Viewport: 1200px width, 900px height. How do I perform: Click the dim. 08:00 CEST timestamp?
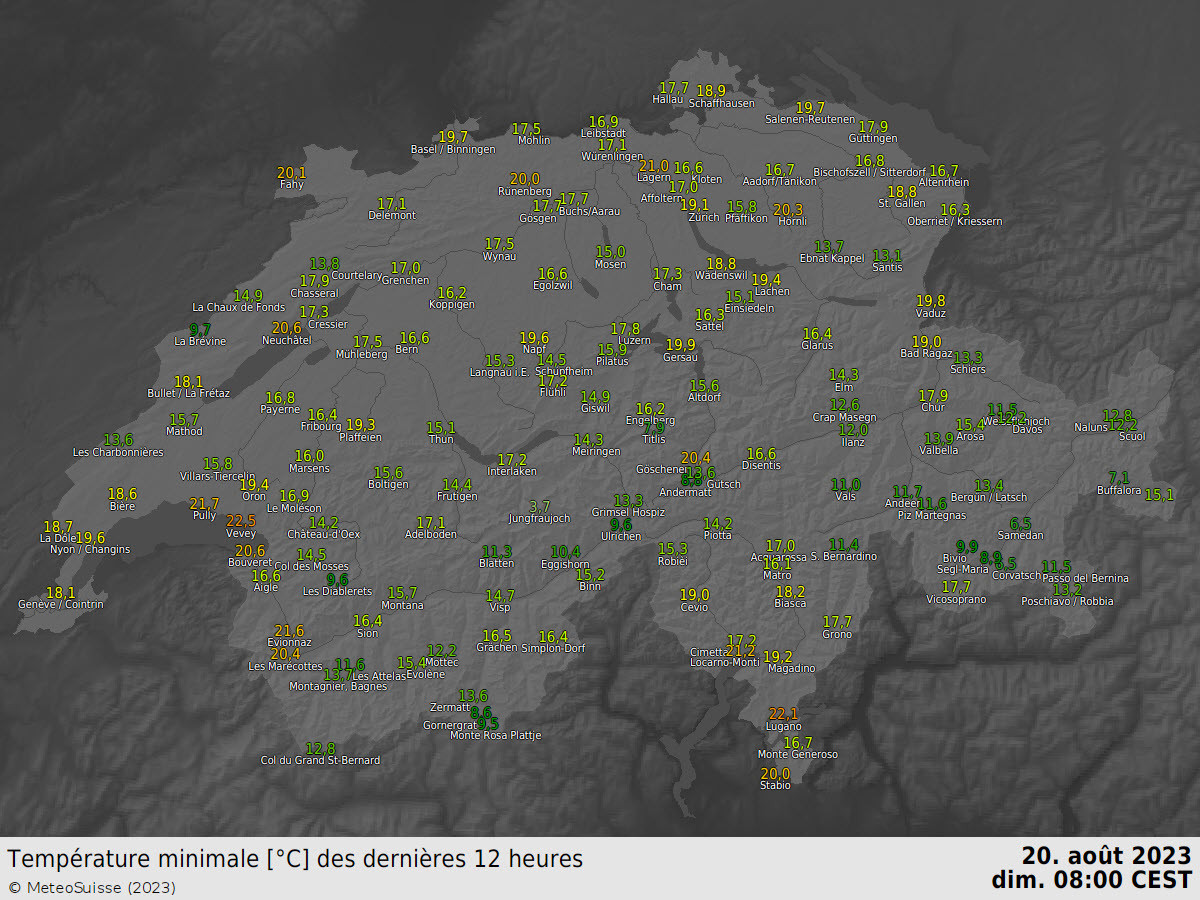1091,880
